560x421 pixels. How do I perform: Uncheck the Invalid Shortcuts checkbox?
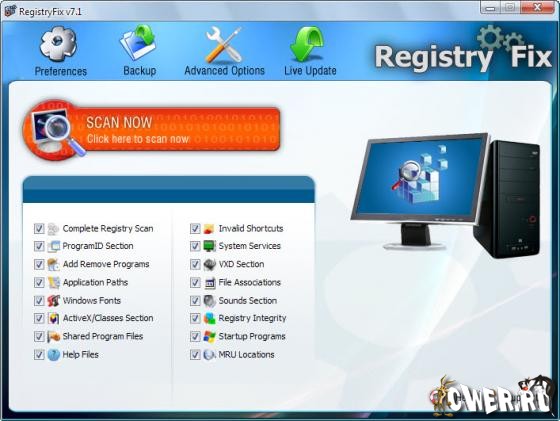[195, 229]
